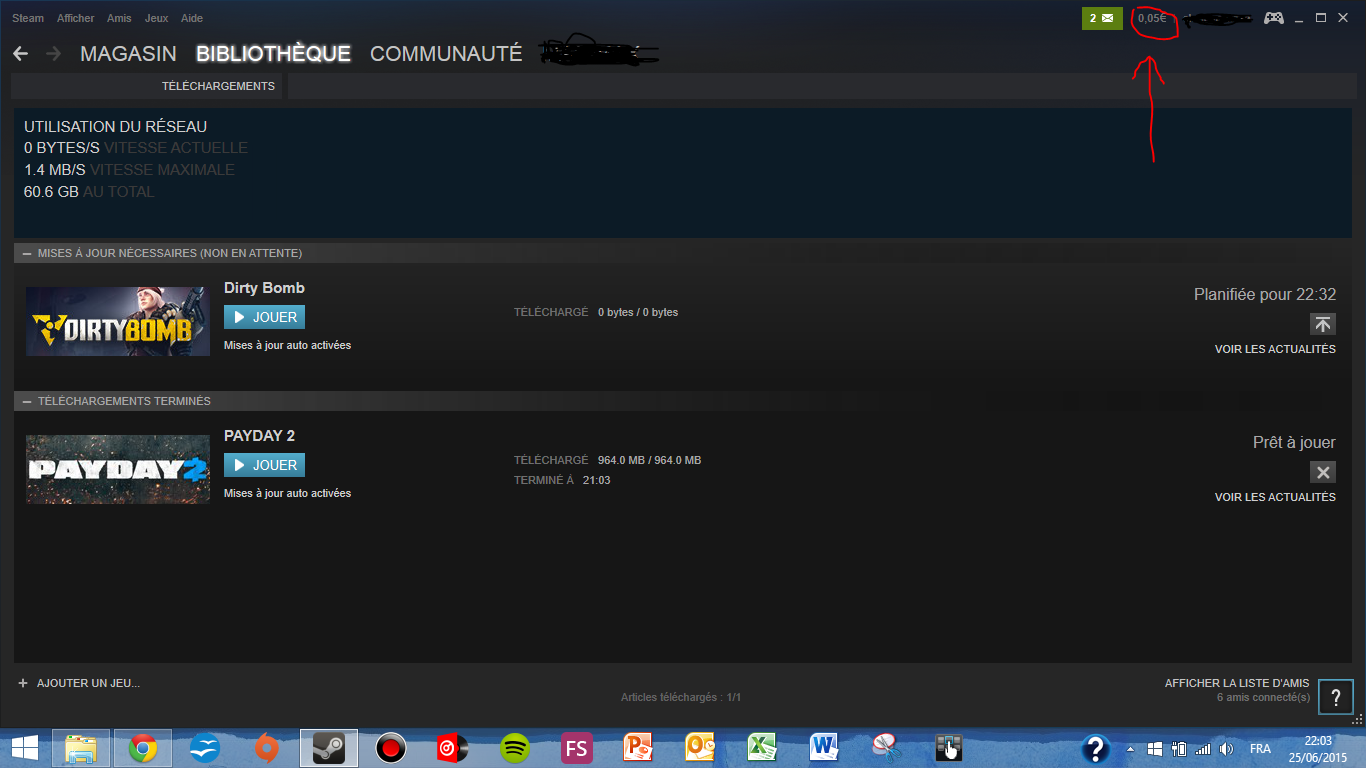
Task: Open the music app with red disc icon
Action: (x=452, y=747)
